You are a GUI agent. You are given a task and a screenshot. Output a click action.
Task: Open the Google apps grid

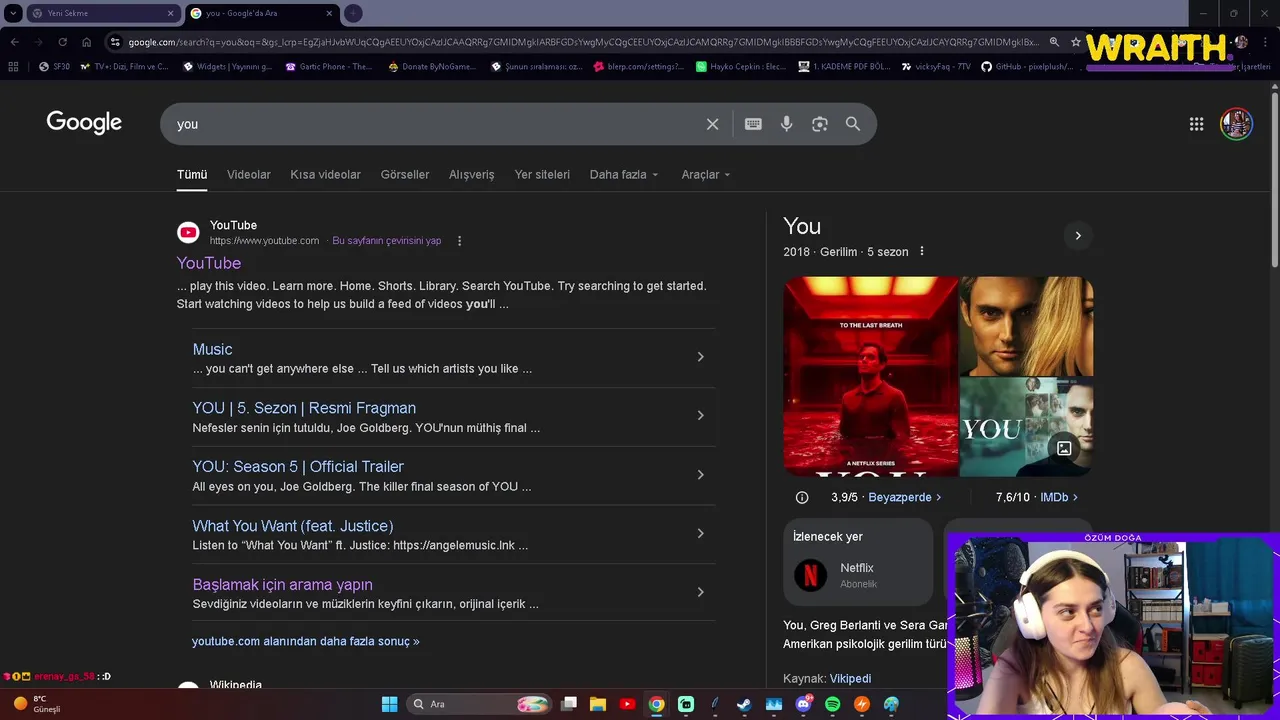pyautogui.click(x=1196, y=124)
